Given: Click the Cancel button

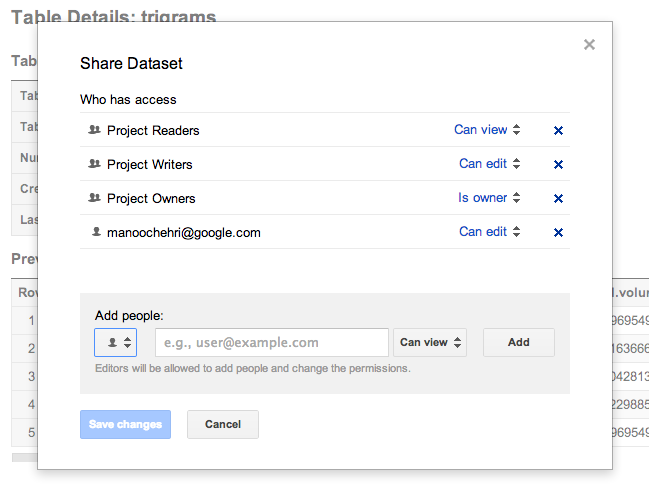Looking at the screenshot, I should pos(222,424).
